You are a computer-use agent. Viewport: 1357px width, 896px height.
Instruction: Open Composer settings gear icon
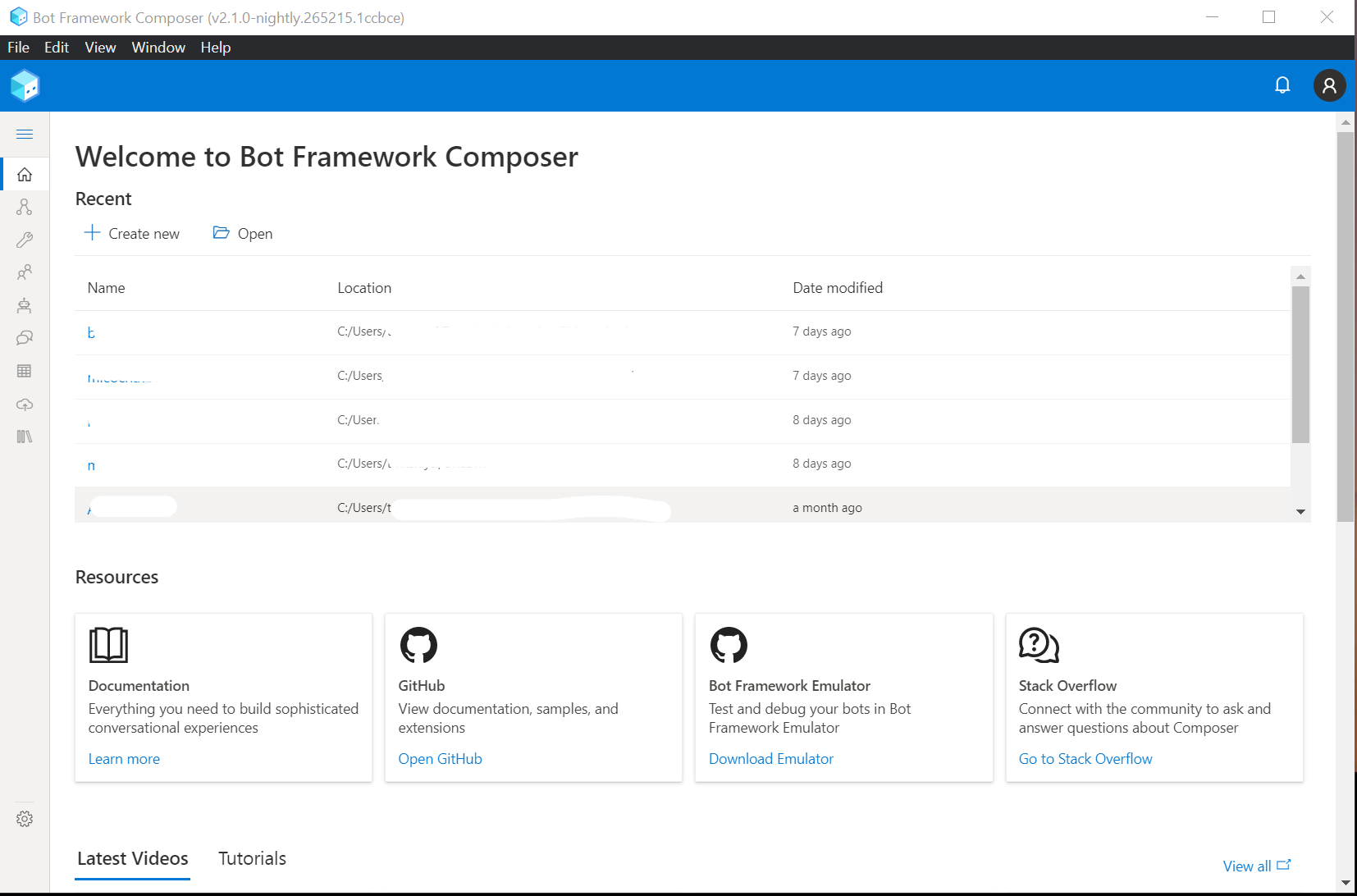point(25,819)
